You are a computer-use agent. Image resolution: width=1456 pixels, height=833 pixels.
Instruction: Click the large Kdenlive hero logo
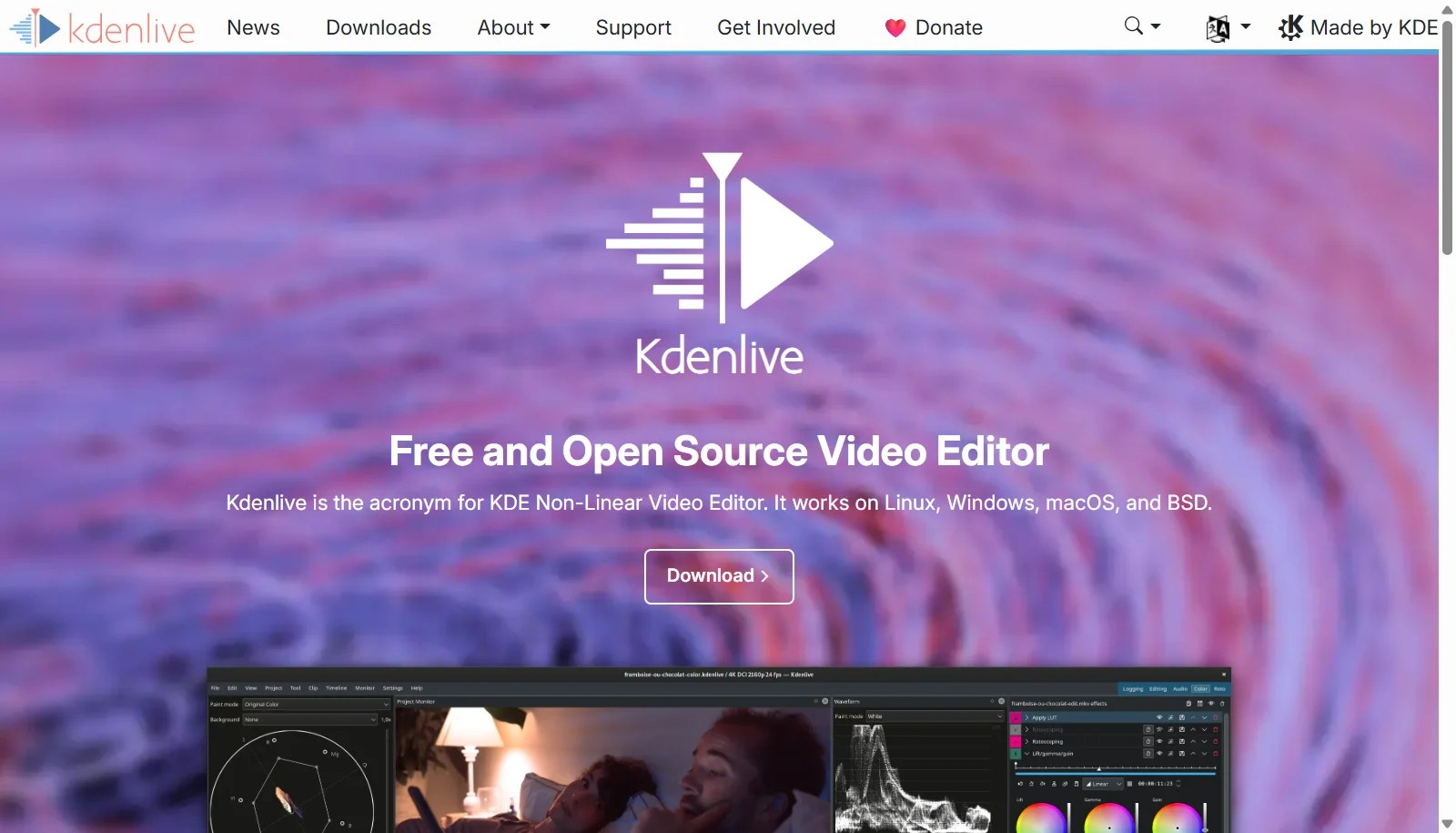point(719,264)
